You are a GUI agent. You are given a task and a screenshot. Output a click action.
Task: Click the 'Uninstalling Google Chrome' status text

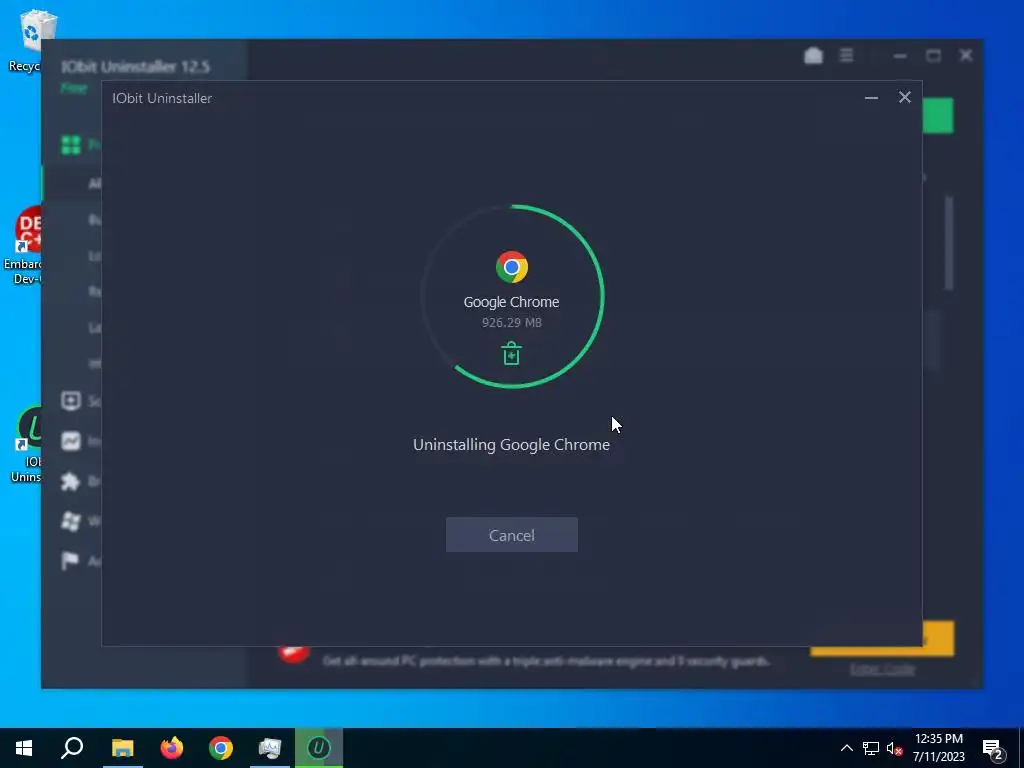pyautogui.click(x=511, y=445)
